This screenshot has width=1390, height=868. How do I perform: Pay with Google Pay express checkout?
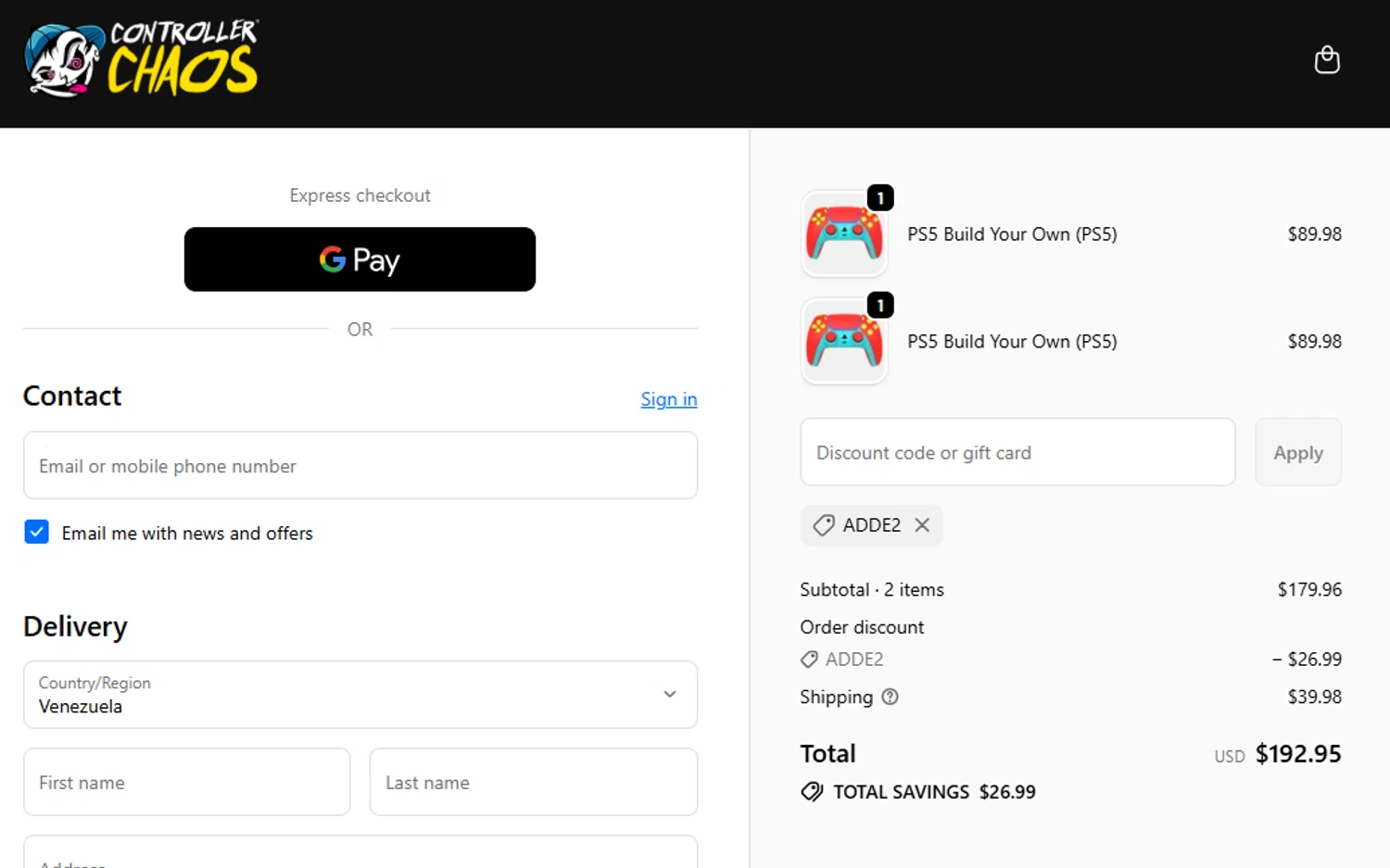(x=360, y=259)
